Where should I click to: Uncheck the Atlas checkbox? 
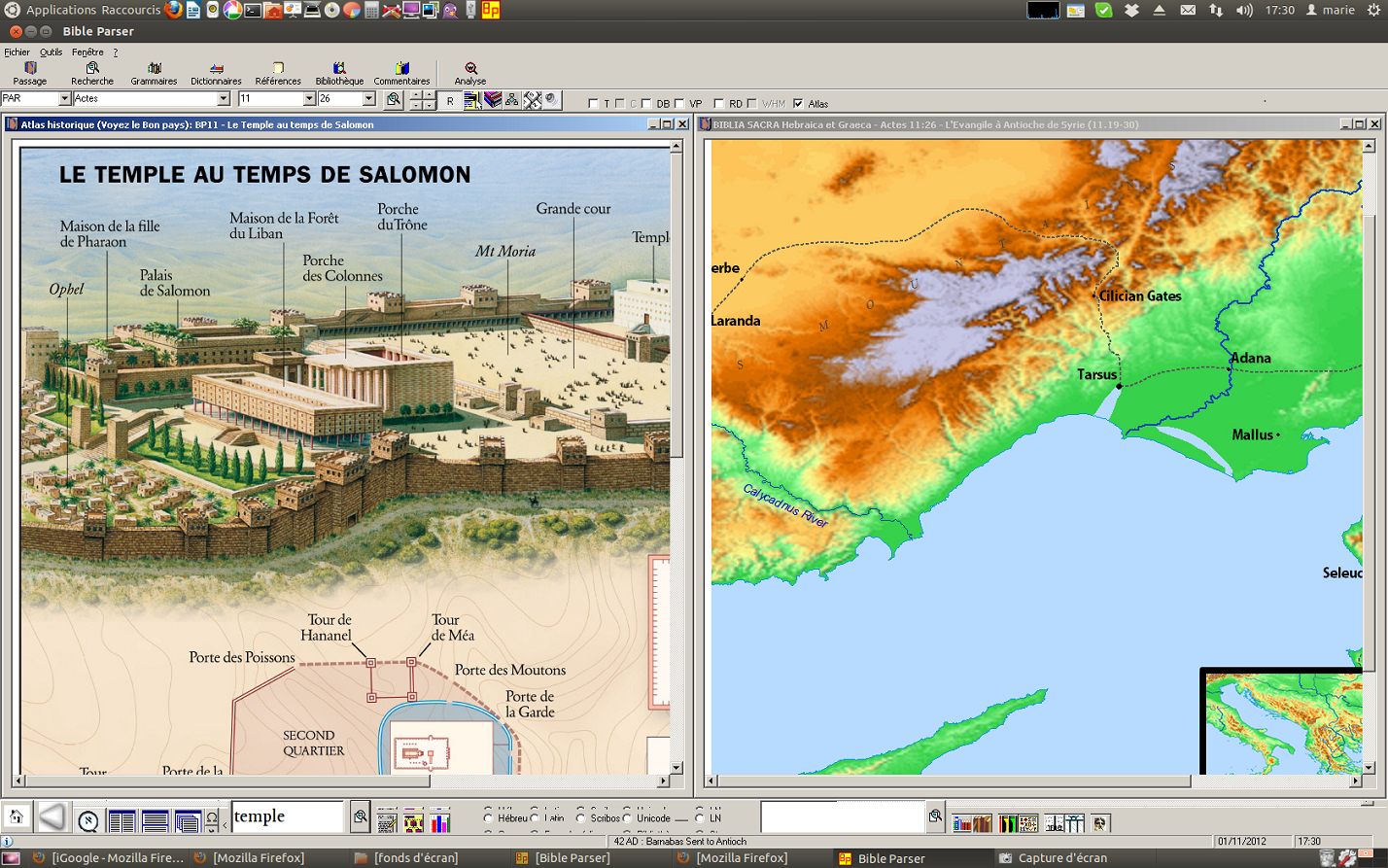(798, 103)
